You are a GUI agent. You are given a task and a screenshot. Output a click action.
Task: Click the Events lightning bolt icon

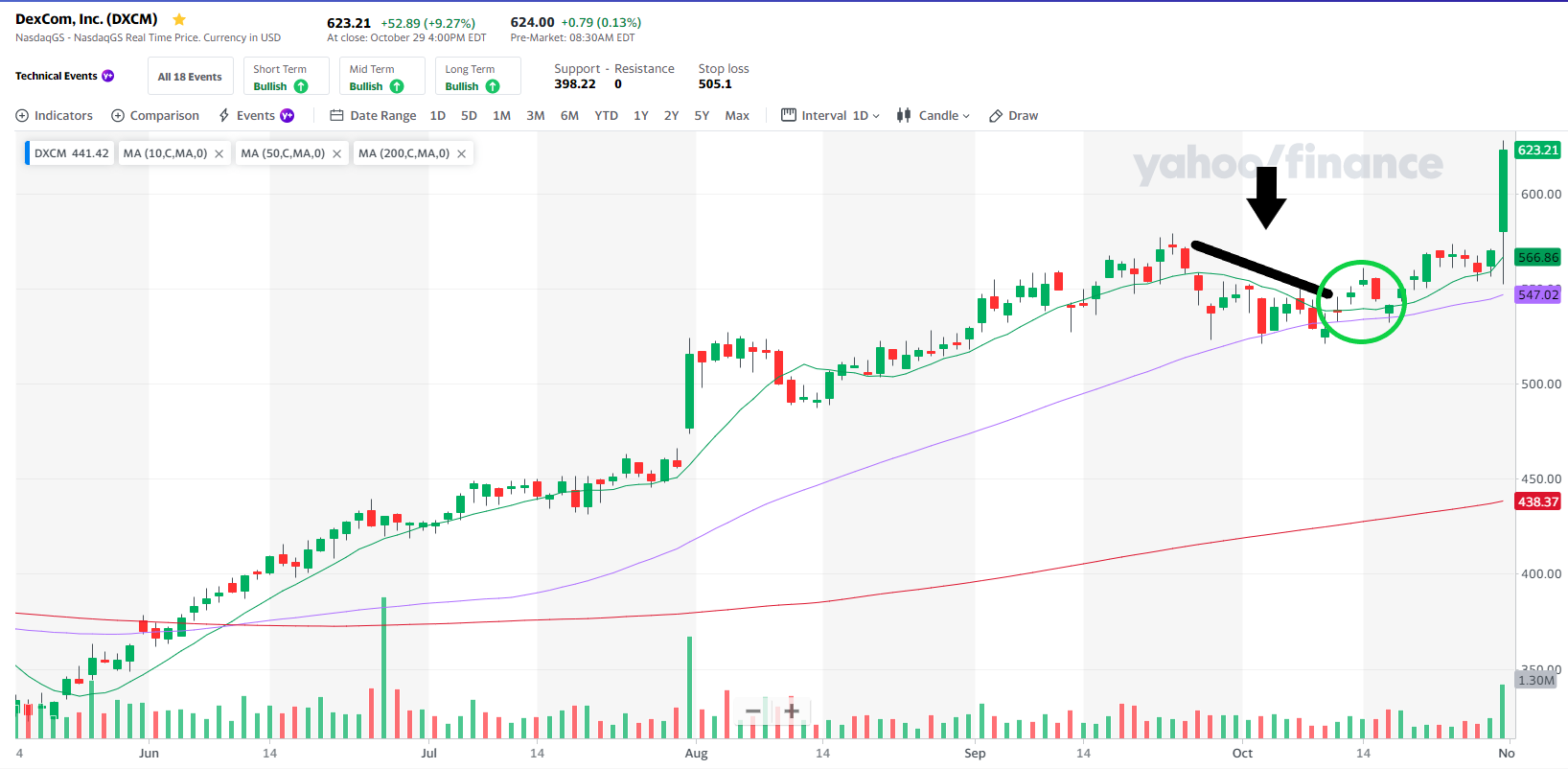point(224,115)
